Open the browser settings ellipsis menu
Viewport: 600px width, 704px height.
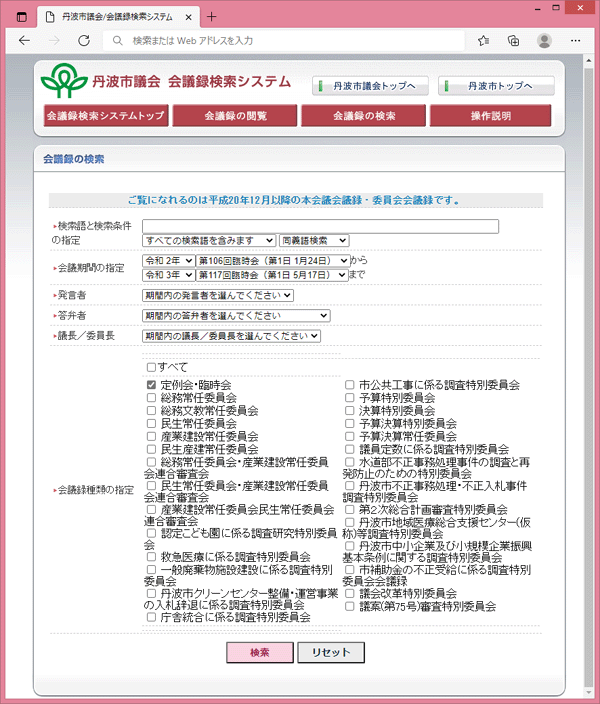point(575,41)
